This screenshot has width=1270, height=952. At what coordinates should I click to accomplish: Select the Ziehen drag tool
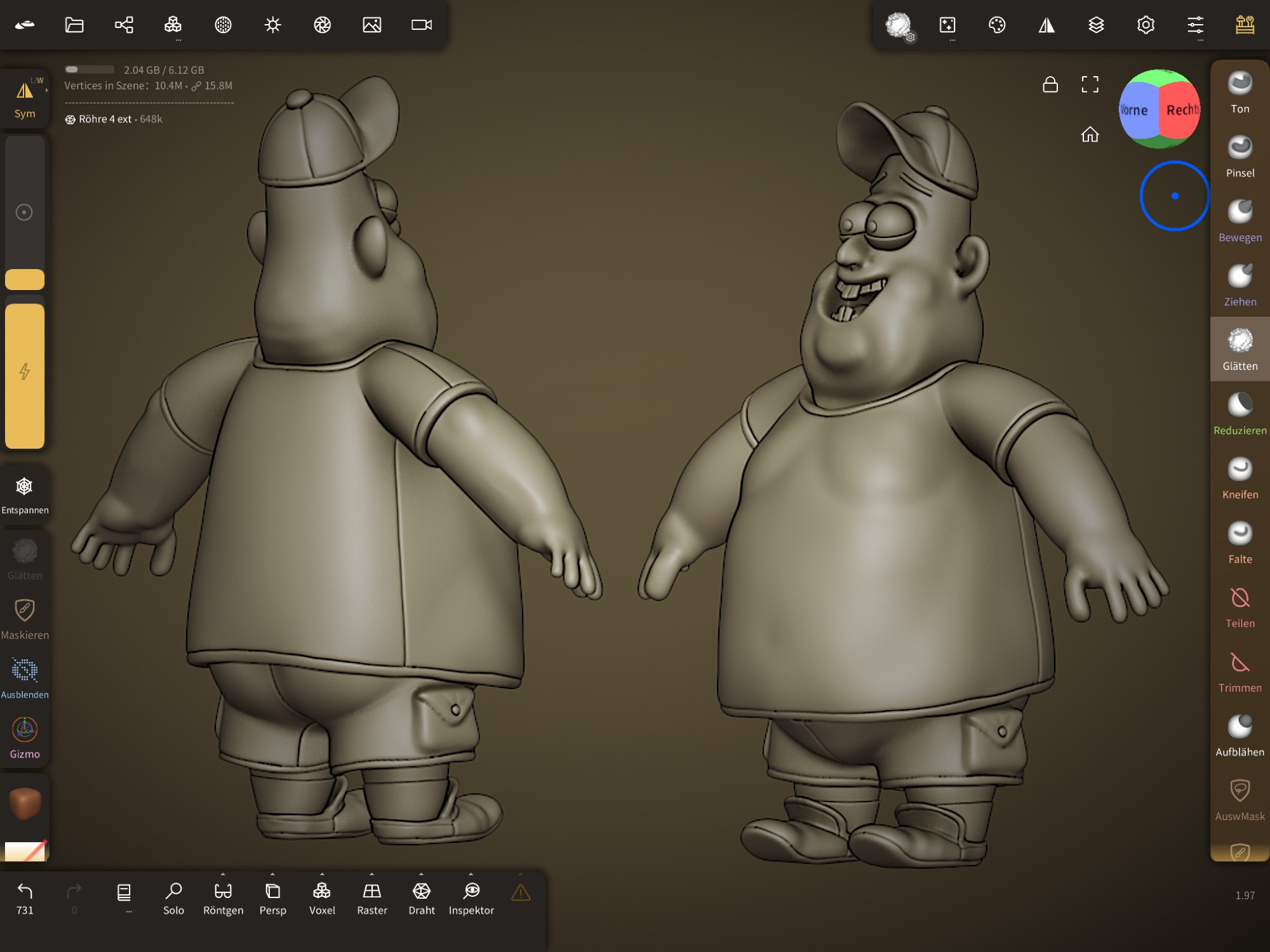click(1240, 286)
